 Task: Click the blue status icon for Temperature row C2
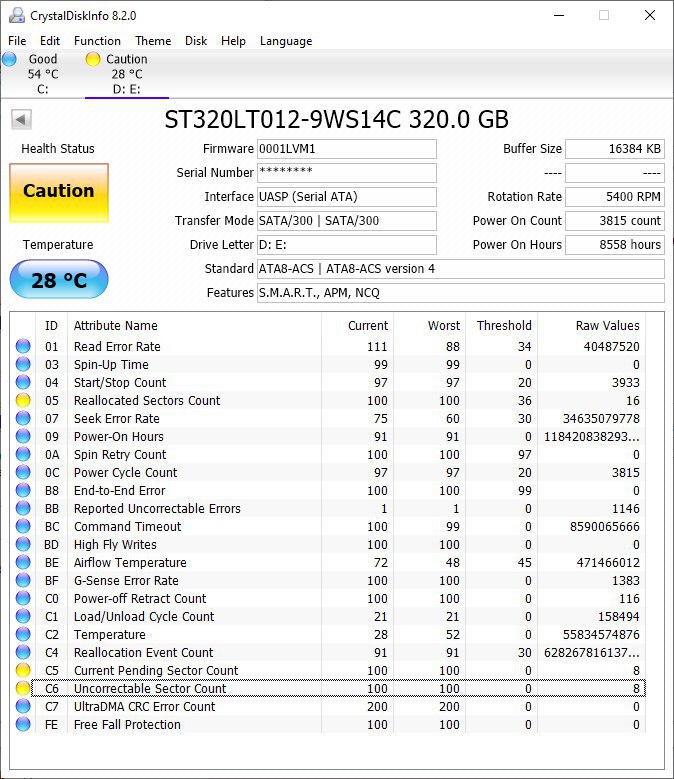click(23, 634)
